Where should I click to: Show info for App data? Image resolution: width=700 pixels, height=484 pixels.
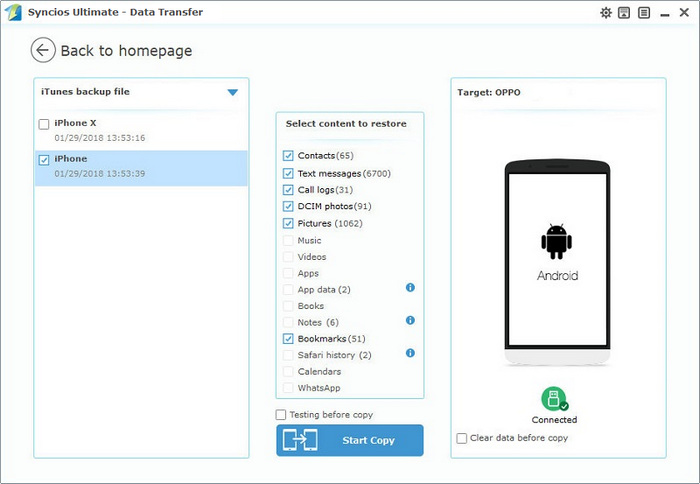(410, 288)
